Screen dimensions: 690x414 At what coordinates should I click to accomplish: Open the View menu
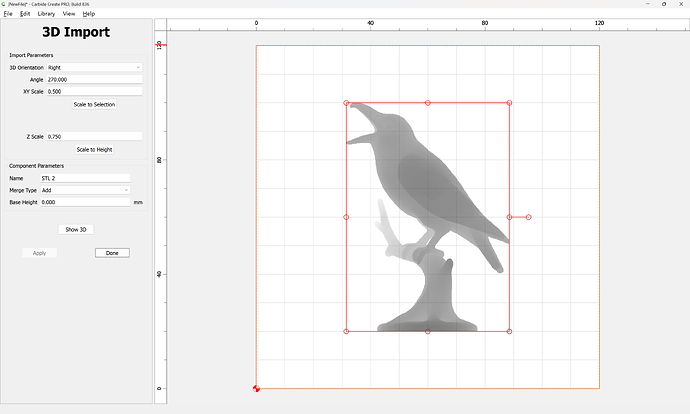coord(69,14)
